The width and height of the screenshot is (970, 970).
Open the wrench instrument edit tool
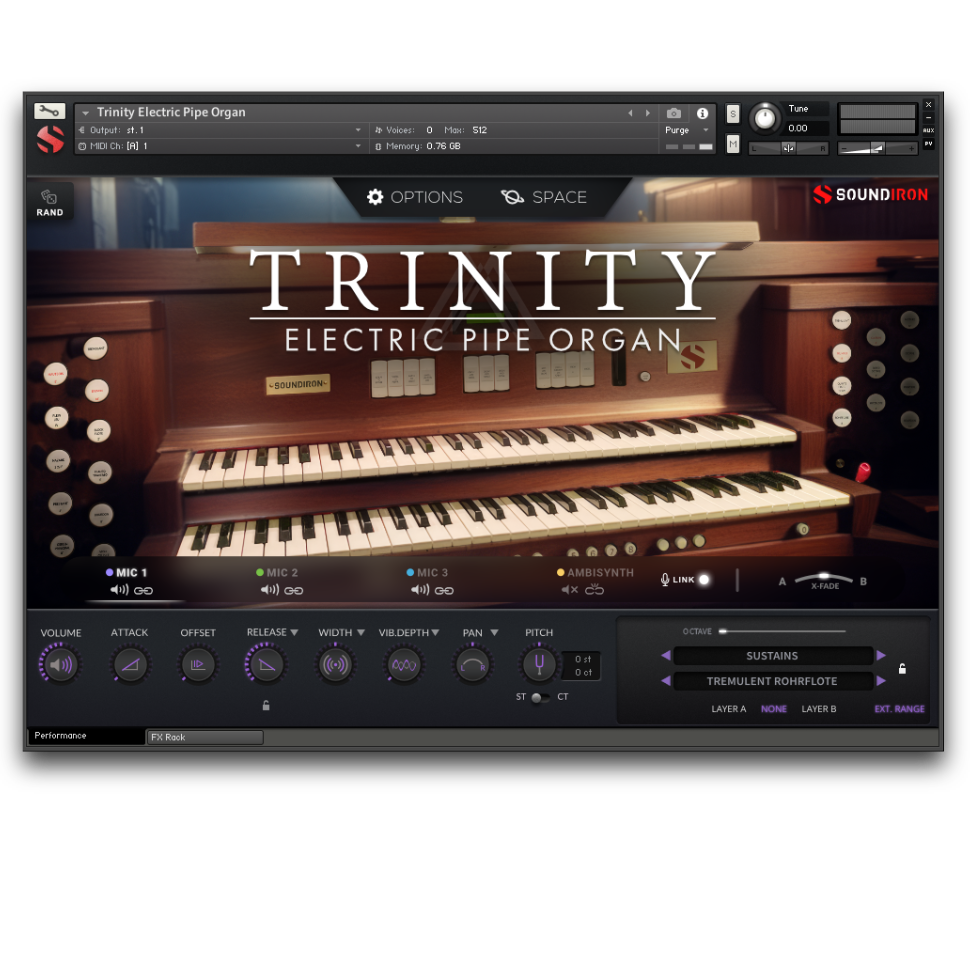pos(49,111)
